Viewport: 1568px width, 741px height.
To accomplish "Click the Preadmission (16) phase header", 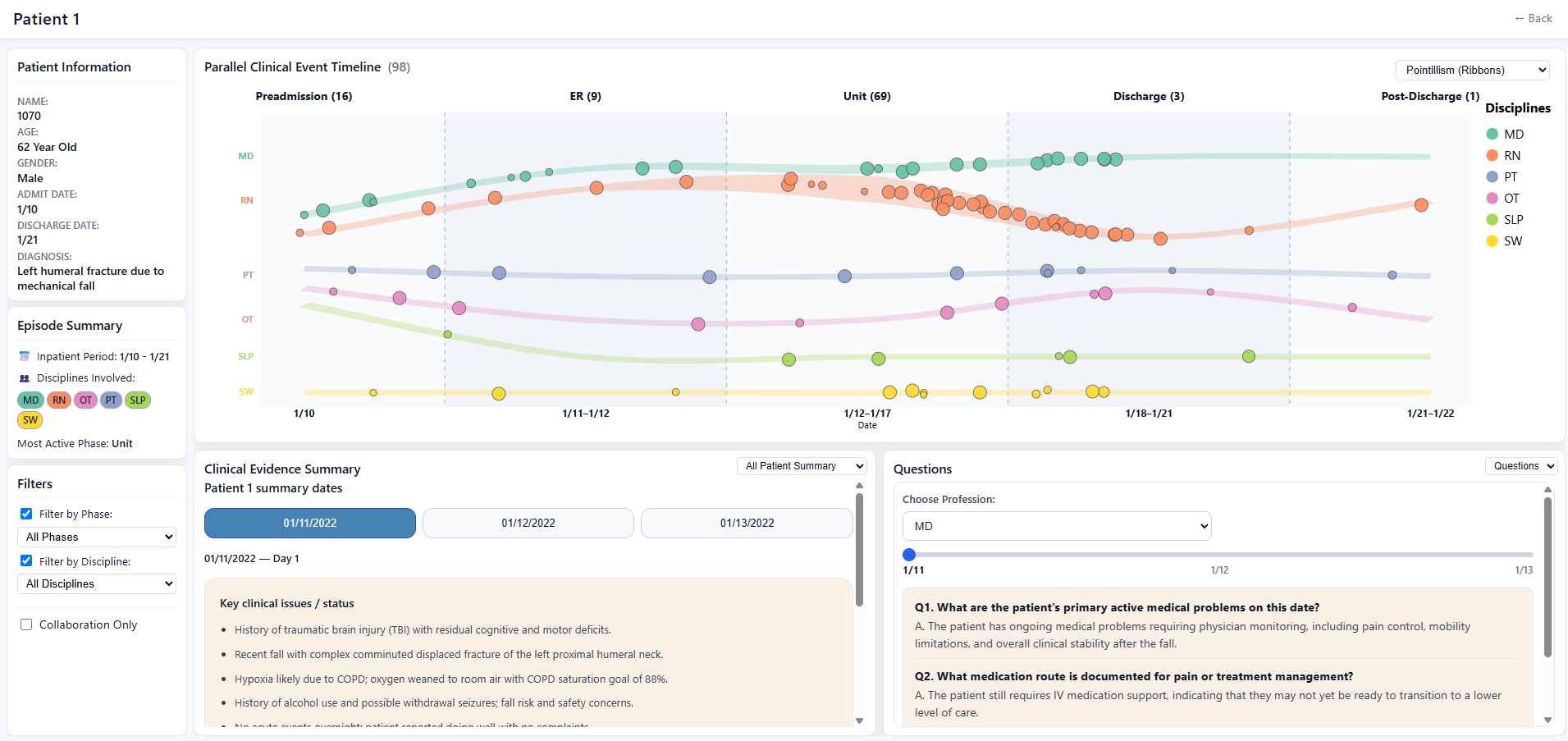I will [304, 96].
